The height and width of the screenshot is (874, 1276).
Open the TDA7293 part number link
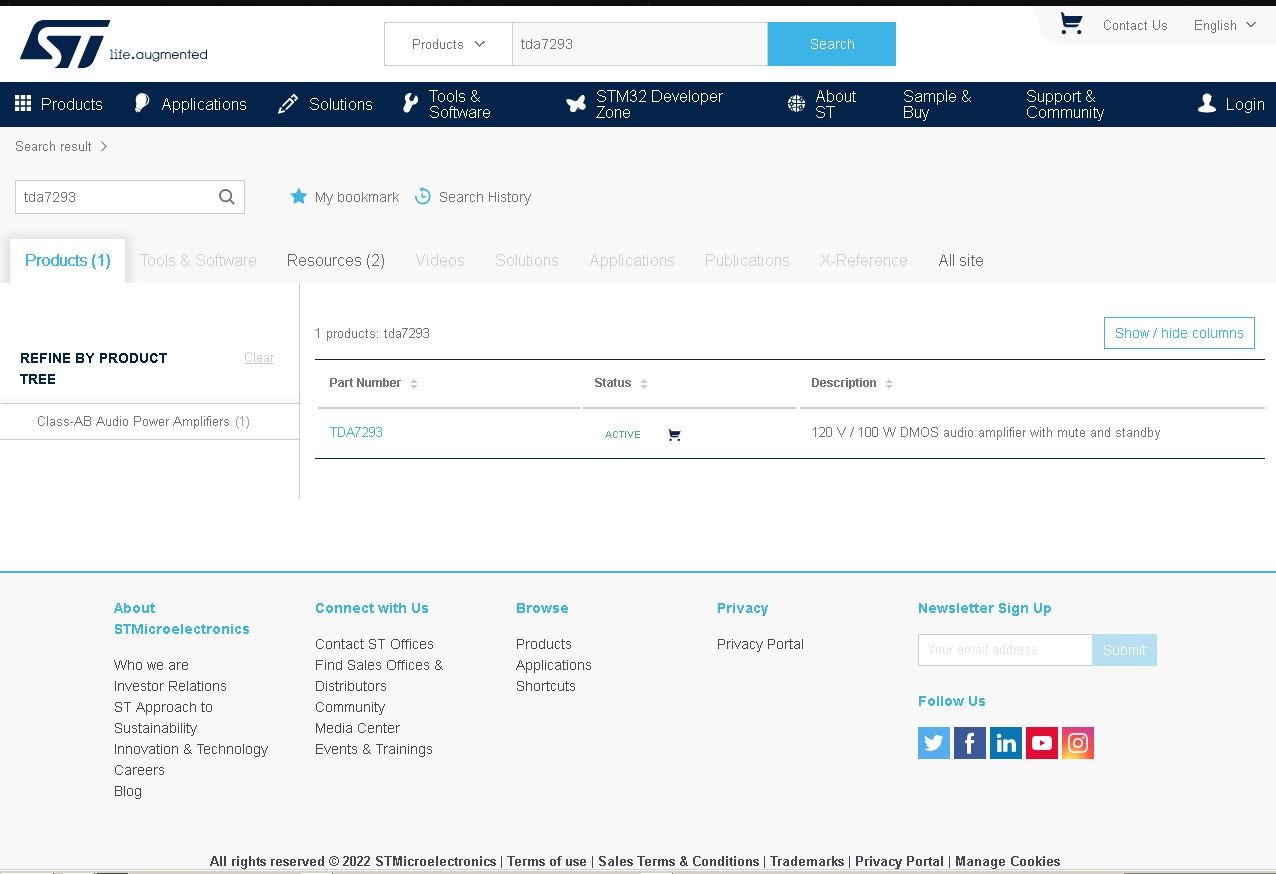356,432
